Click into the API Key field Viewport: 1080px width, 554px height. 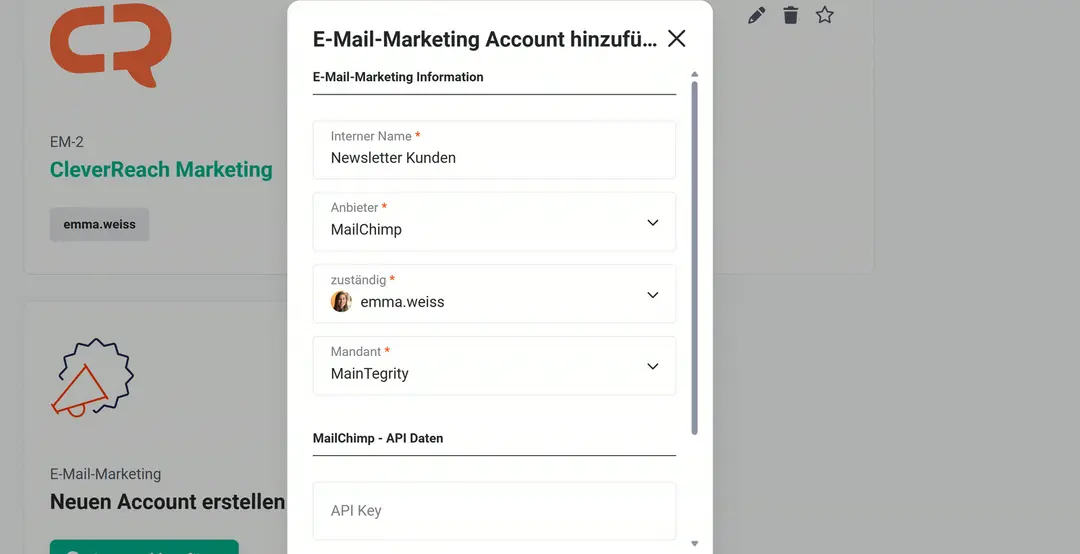[494, 511]
